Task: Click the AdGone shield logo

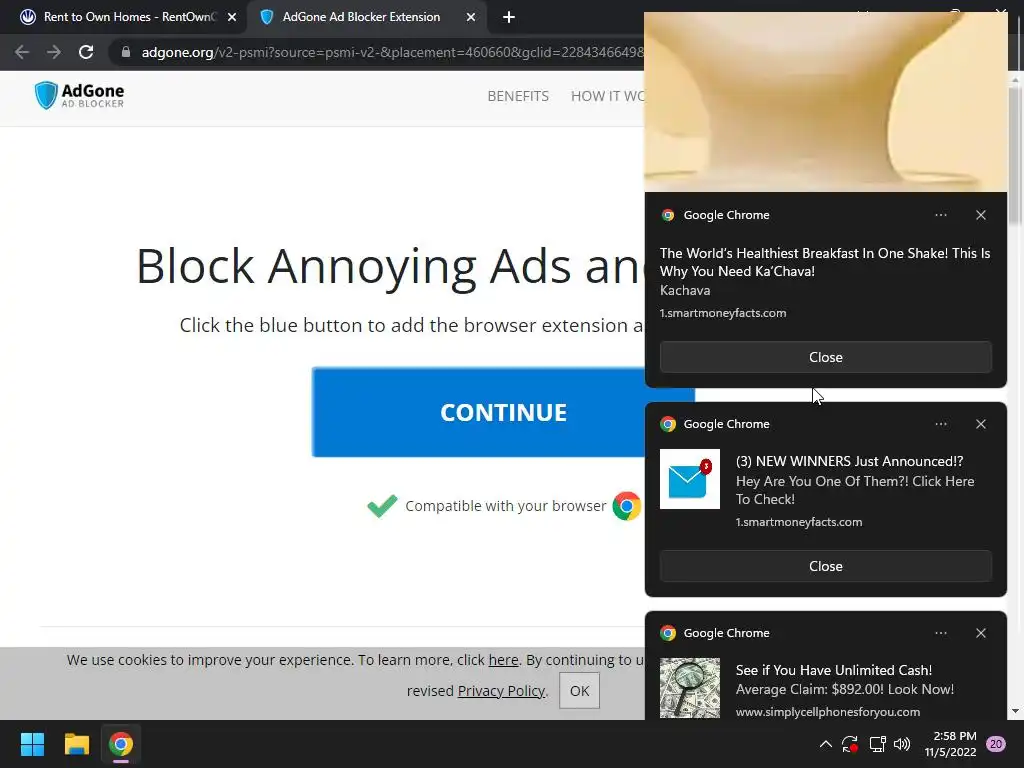Action: (46, 95)
